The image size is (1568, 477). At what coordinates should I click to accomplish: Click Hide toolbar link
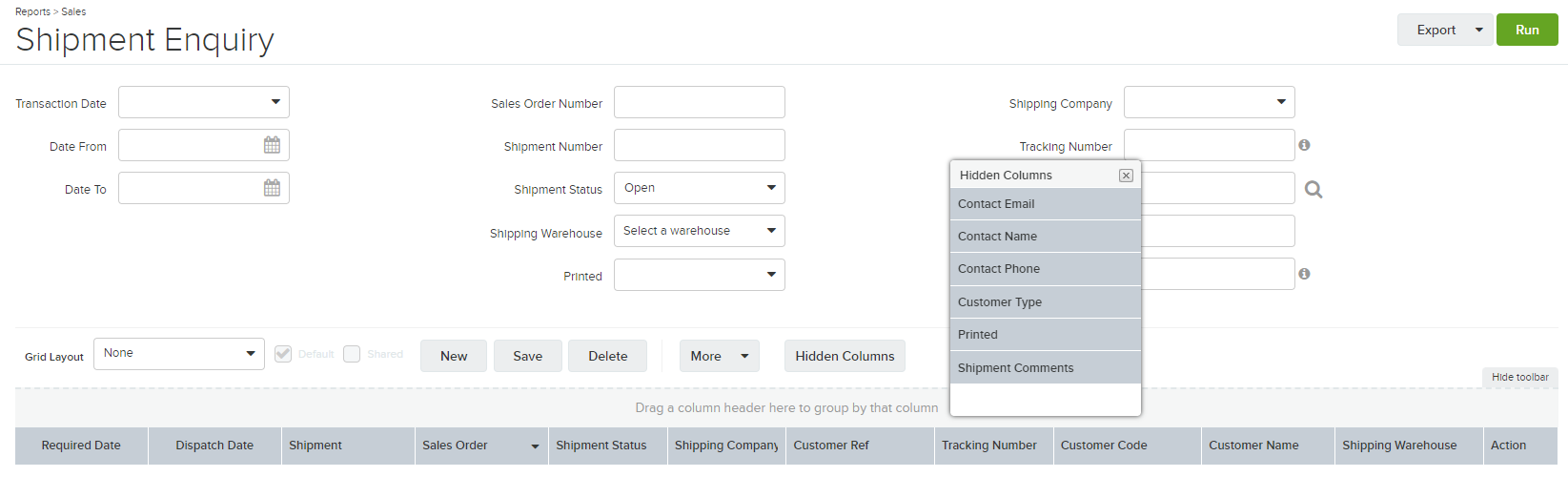pos(1519,377)
